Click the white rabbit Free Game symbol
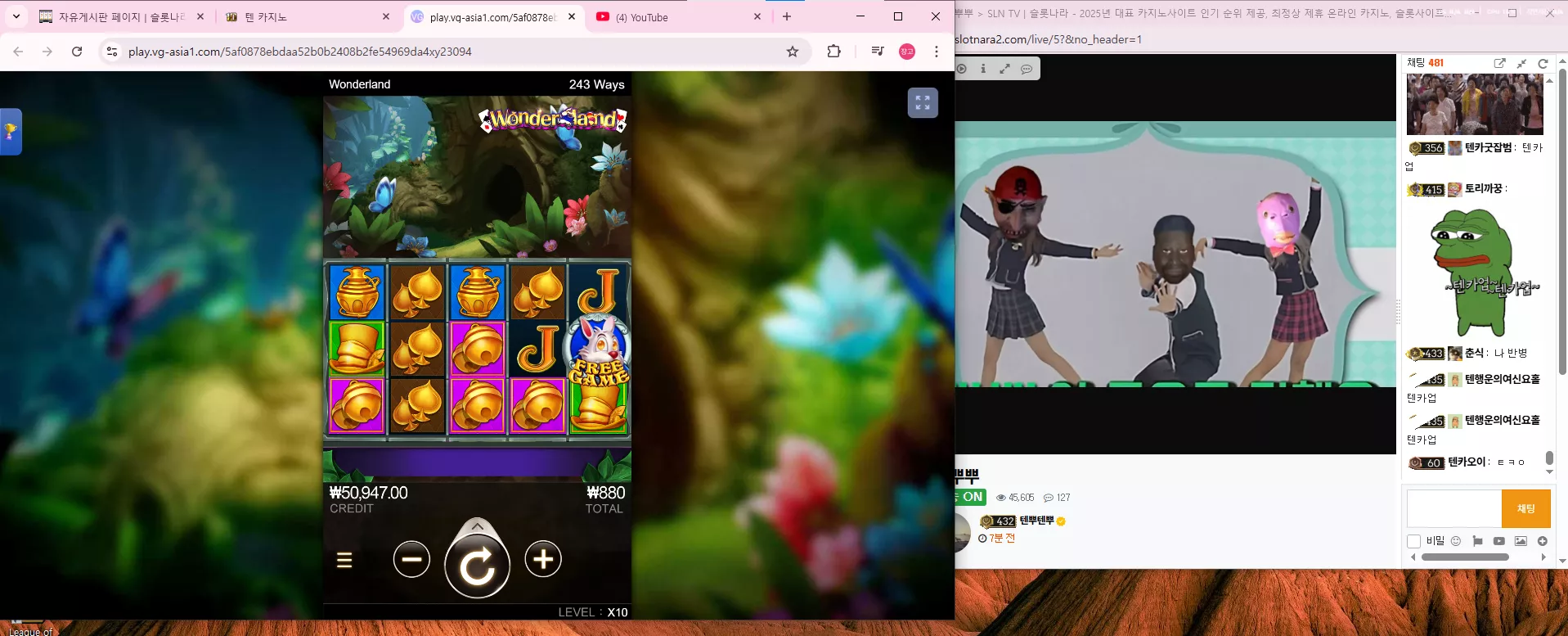1568x636 pixels. coord(600,350)
